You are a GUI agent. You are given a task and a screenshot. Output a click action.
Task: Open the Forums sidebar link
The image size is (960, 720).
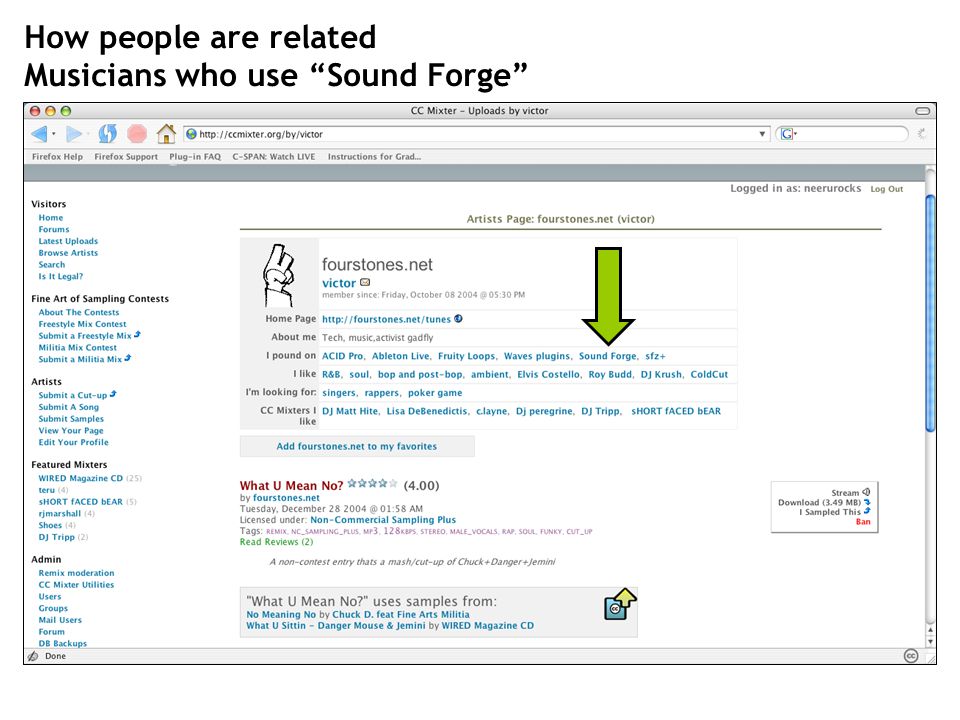[x=54, y=229]
